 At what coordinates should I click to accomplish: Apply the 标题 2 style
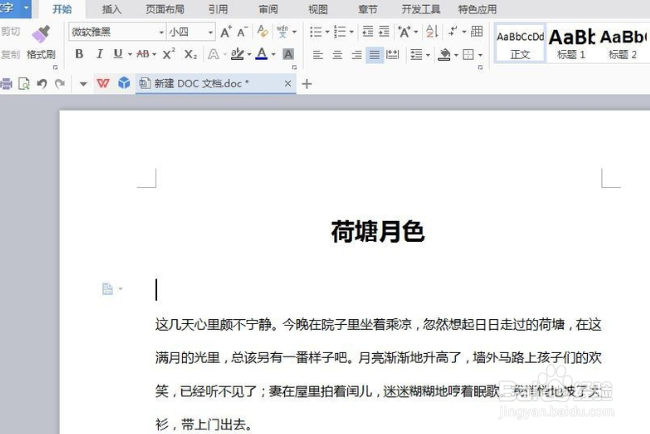623,44
